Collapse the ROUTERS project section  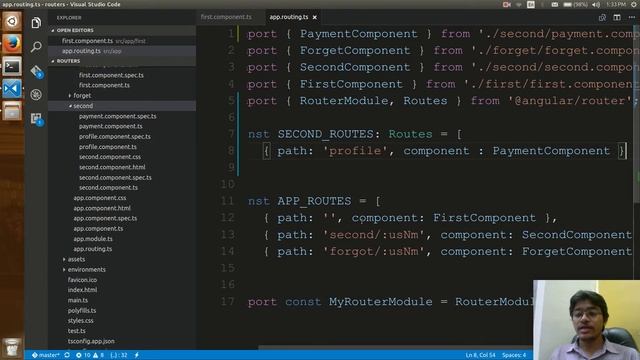click(68, 61)
